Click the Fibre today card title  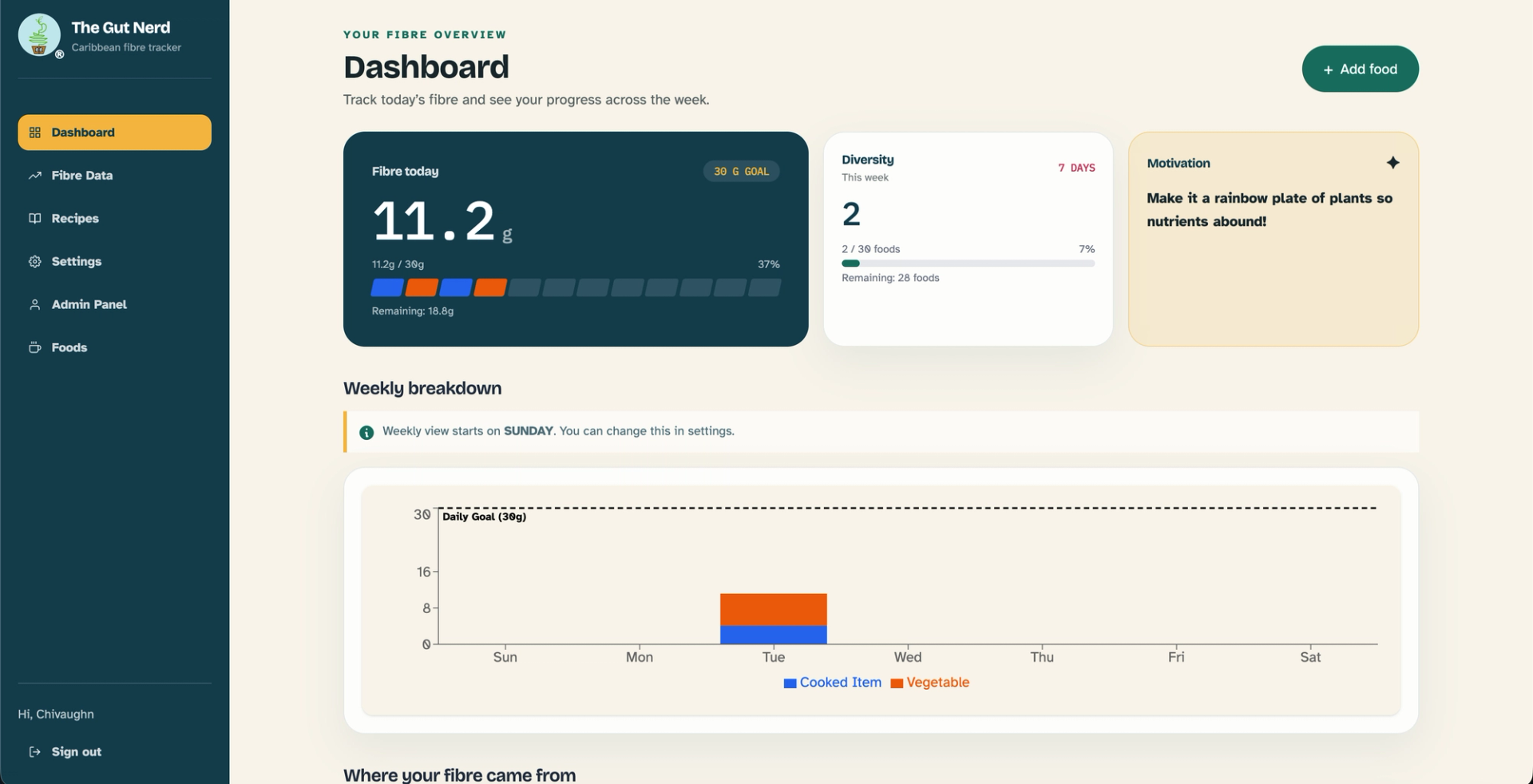pos(405,172)
